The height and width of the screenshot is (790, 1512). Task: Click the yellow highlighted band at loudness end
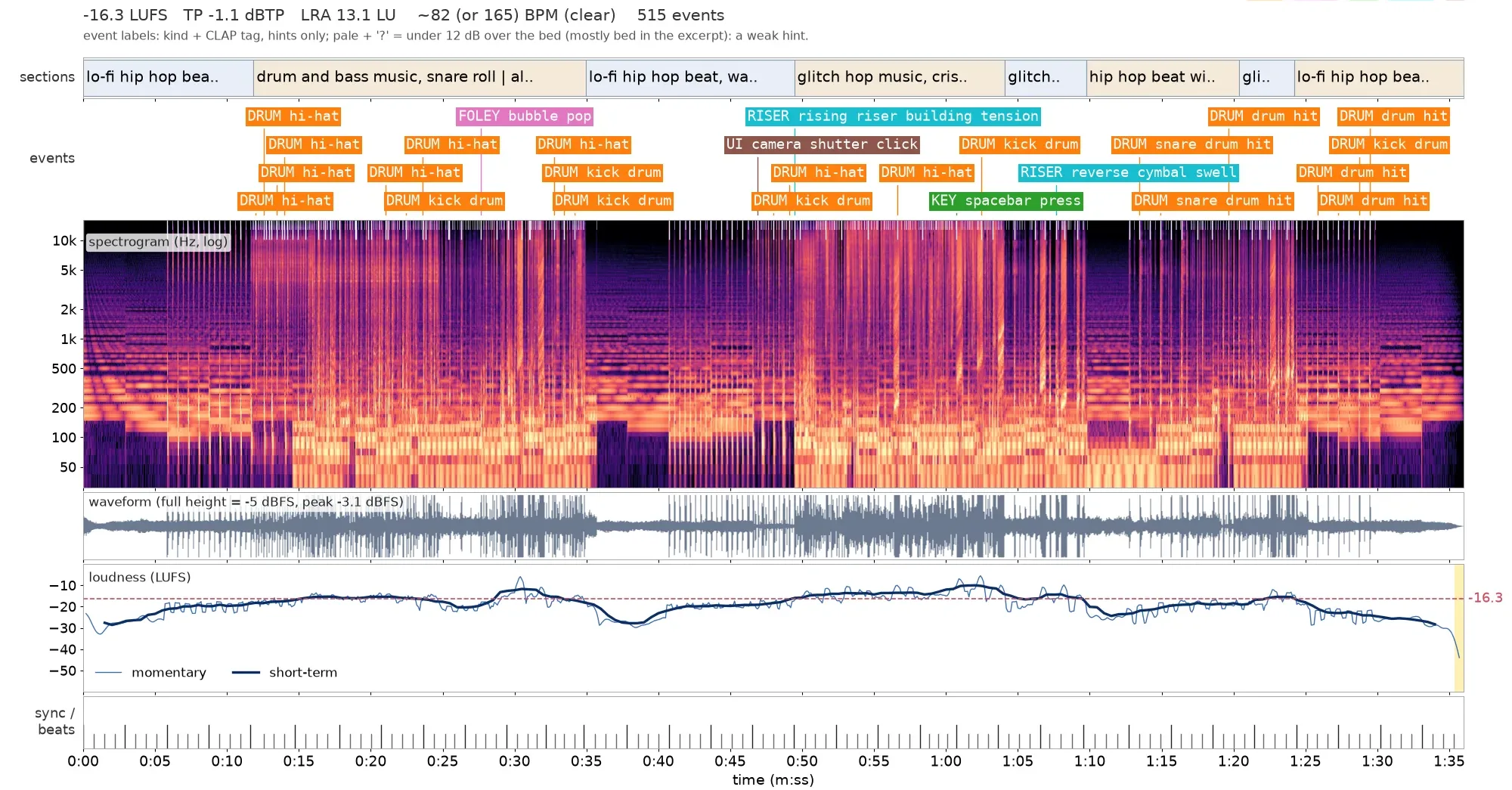[1459, 628]
